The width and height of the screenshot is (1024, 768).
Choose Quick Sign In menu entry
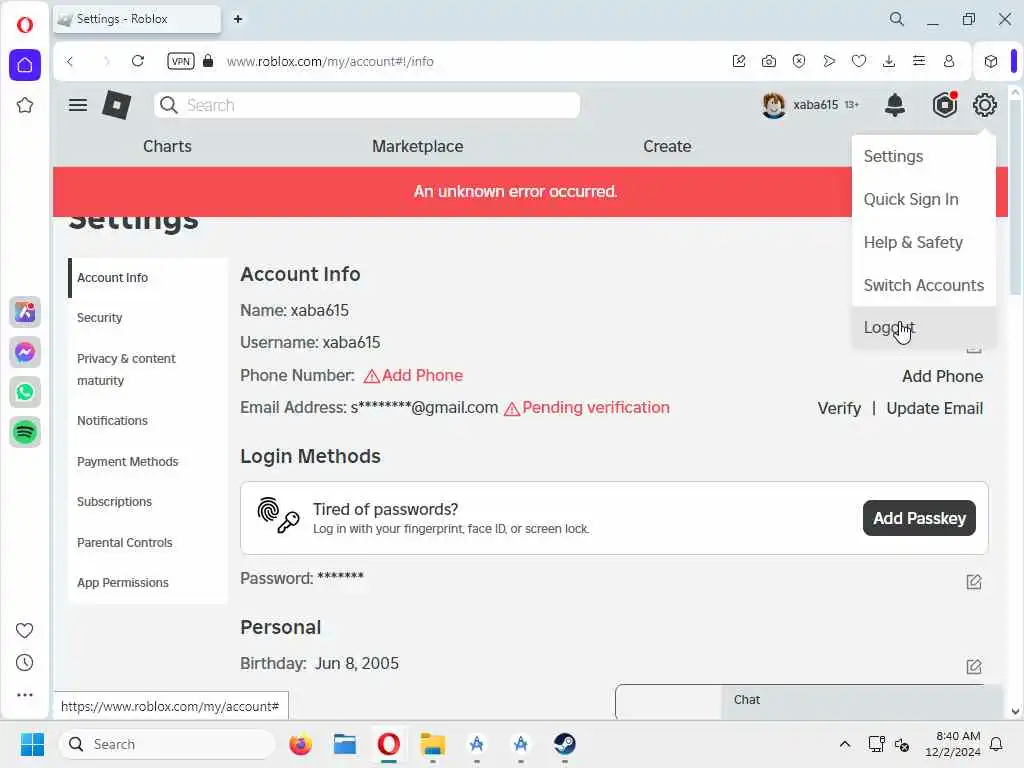click(923, 199)
